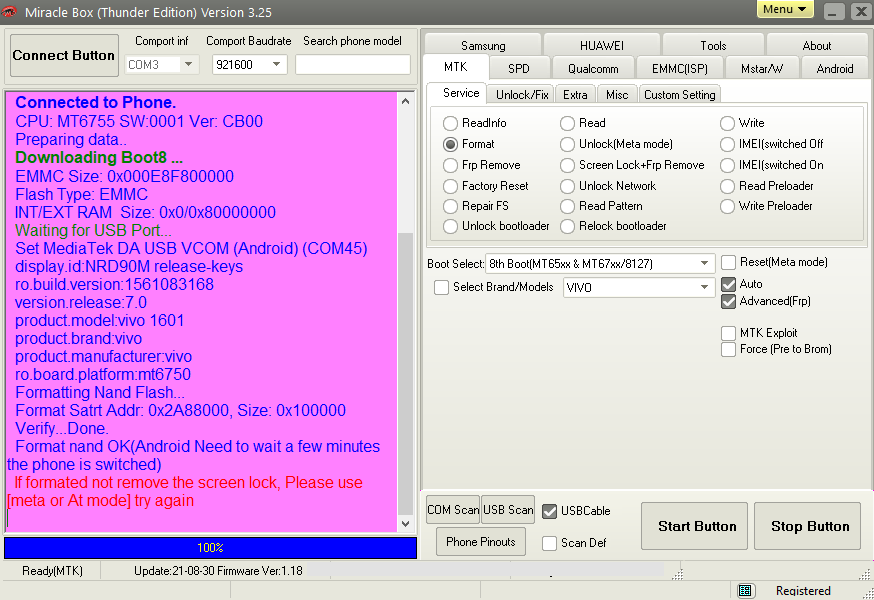Image resolution: width=874 pixels, height=600 pixels.
Task: Click the Miracle Box lips logo icon
Action: [x=9, y=12]
